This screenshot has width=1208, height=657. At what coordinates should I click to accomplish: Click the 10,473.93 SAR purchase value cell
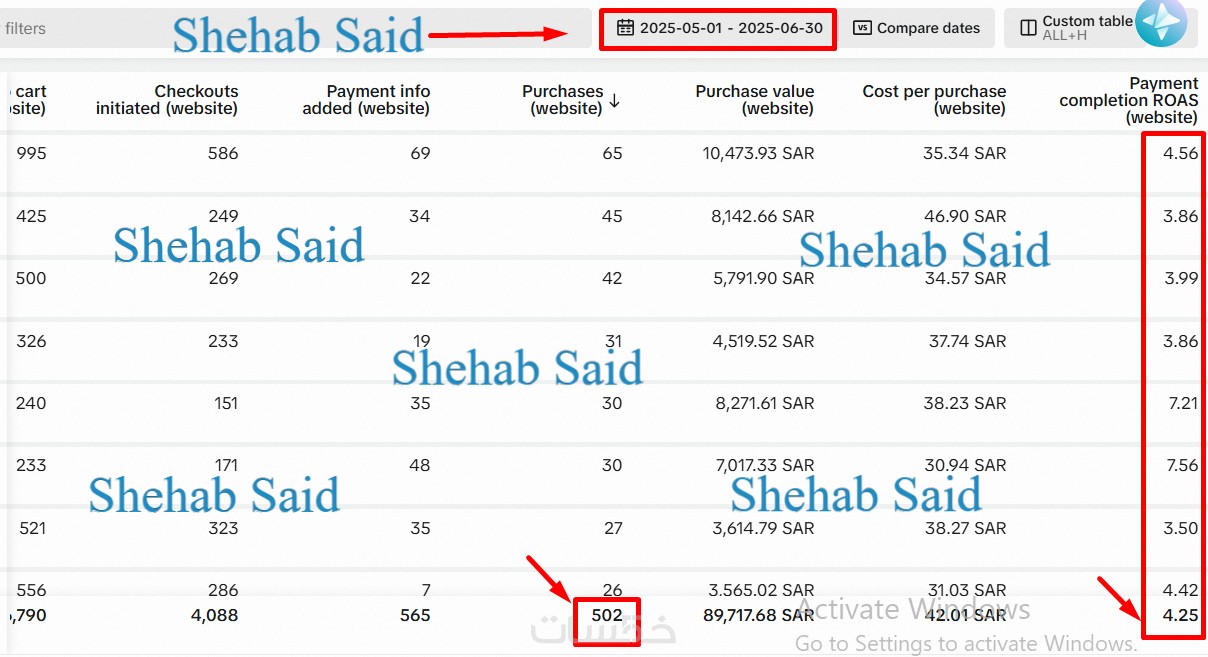758,153
